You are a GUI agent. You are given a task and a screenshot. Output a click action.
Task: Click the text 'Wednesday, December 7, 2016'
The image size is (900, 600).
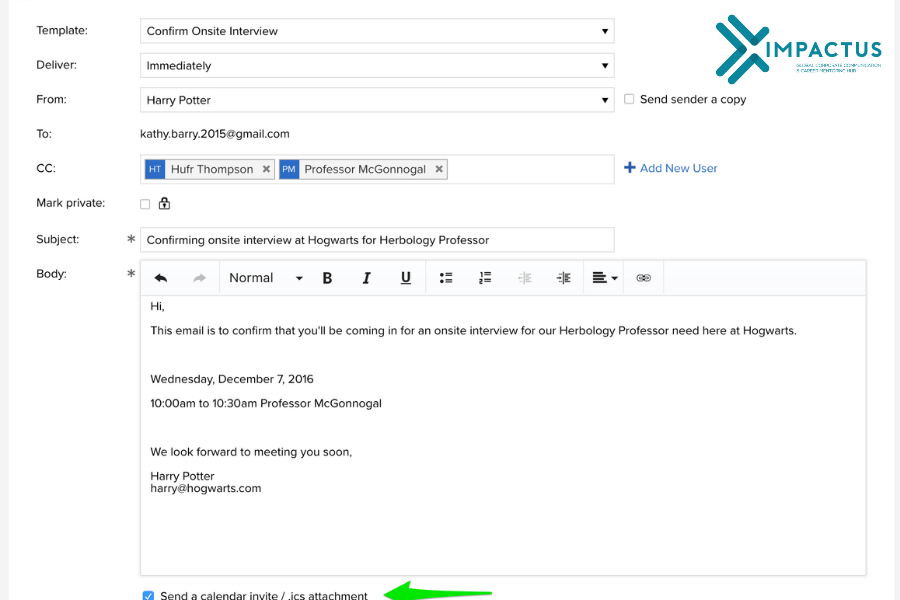tap(232, 379)
